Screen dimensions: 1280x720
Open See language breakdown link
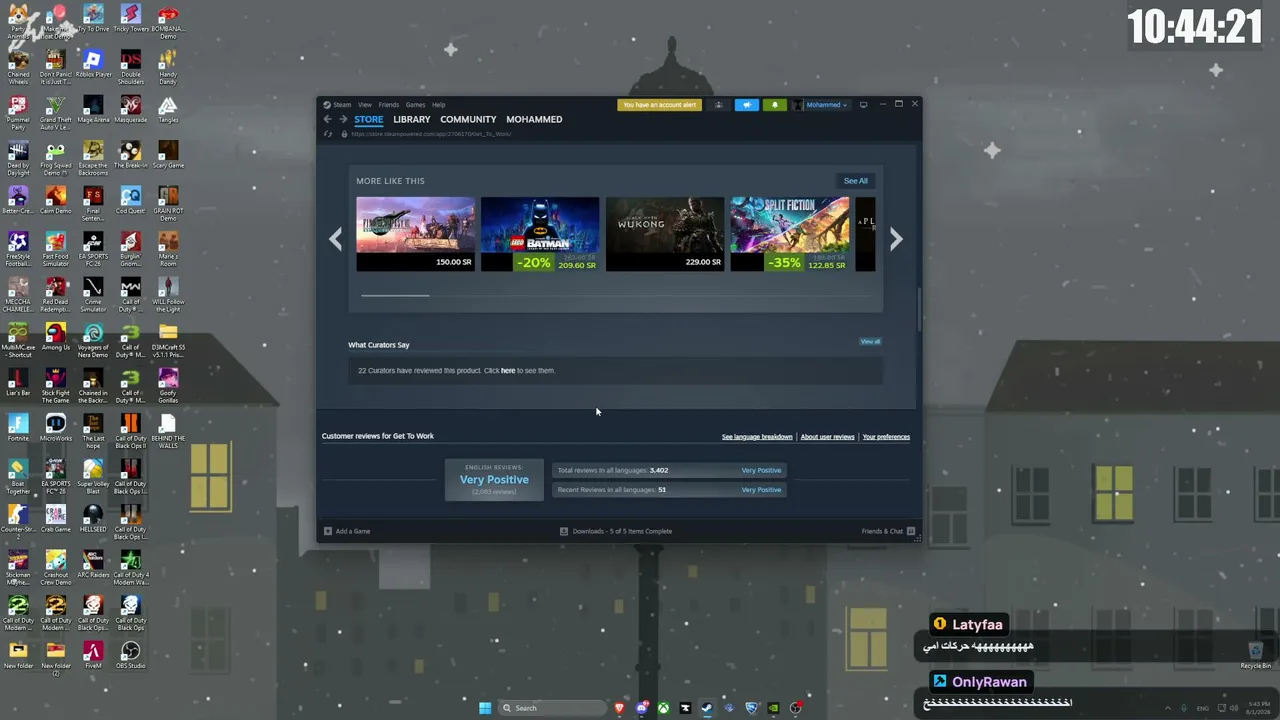click(757, 437)
